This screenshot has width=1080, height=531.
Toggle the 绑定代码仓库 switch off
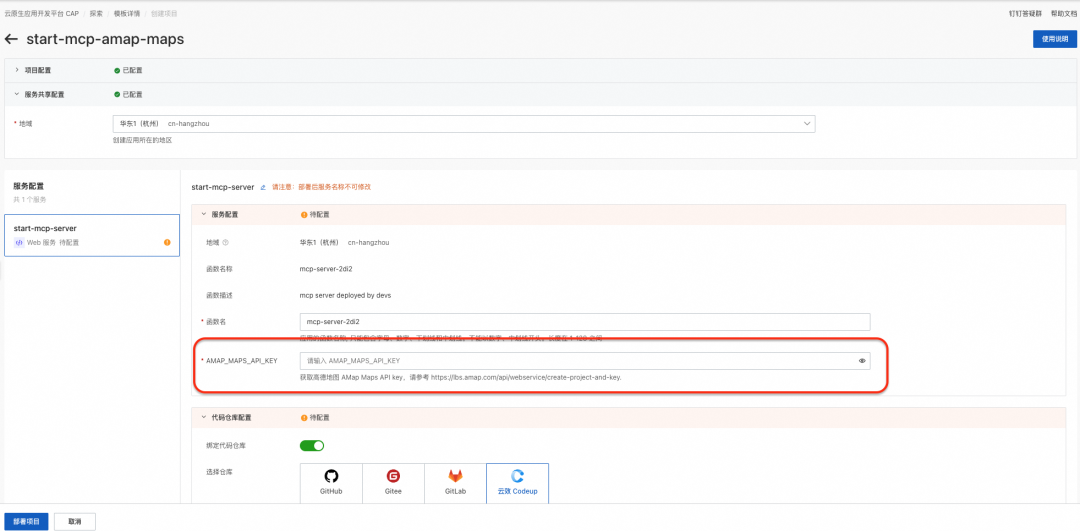tap(312, 446)
